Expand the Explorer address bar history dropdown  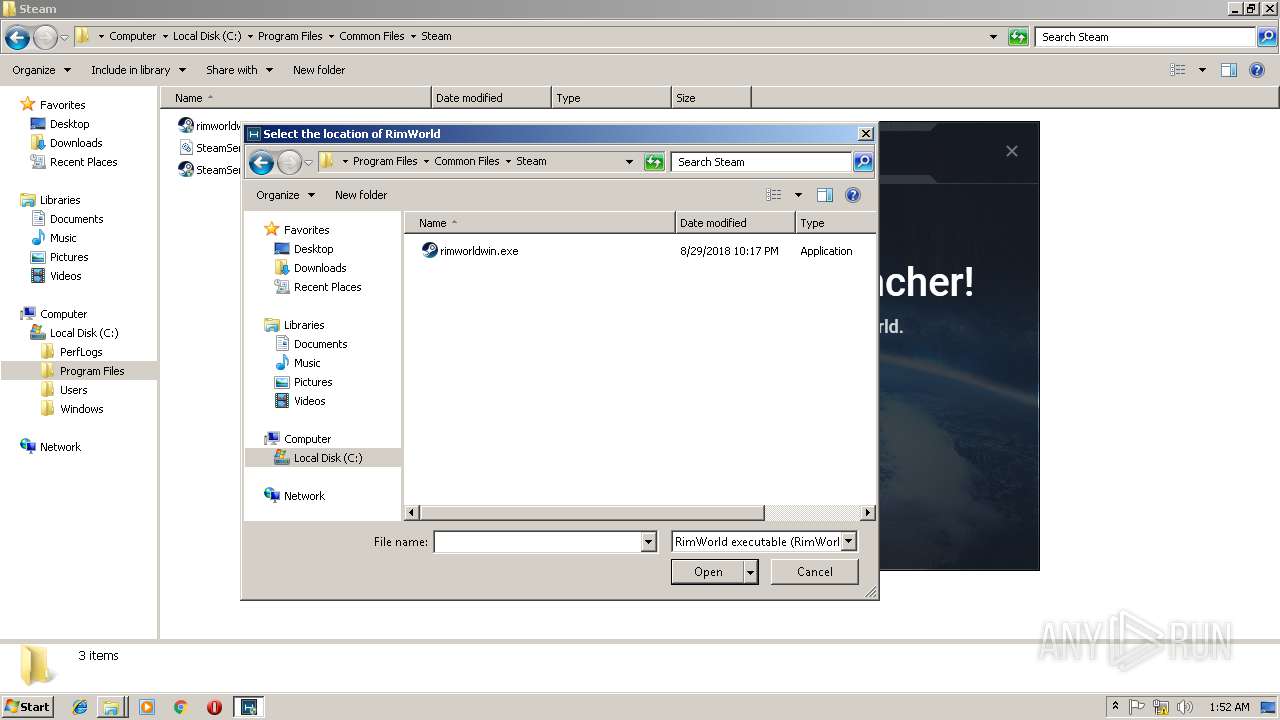tap(993, 37)
